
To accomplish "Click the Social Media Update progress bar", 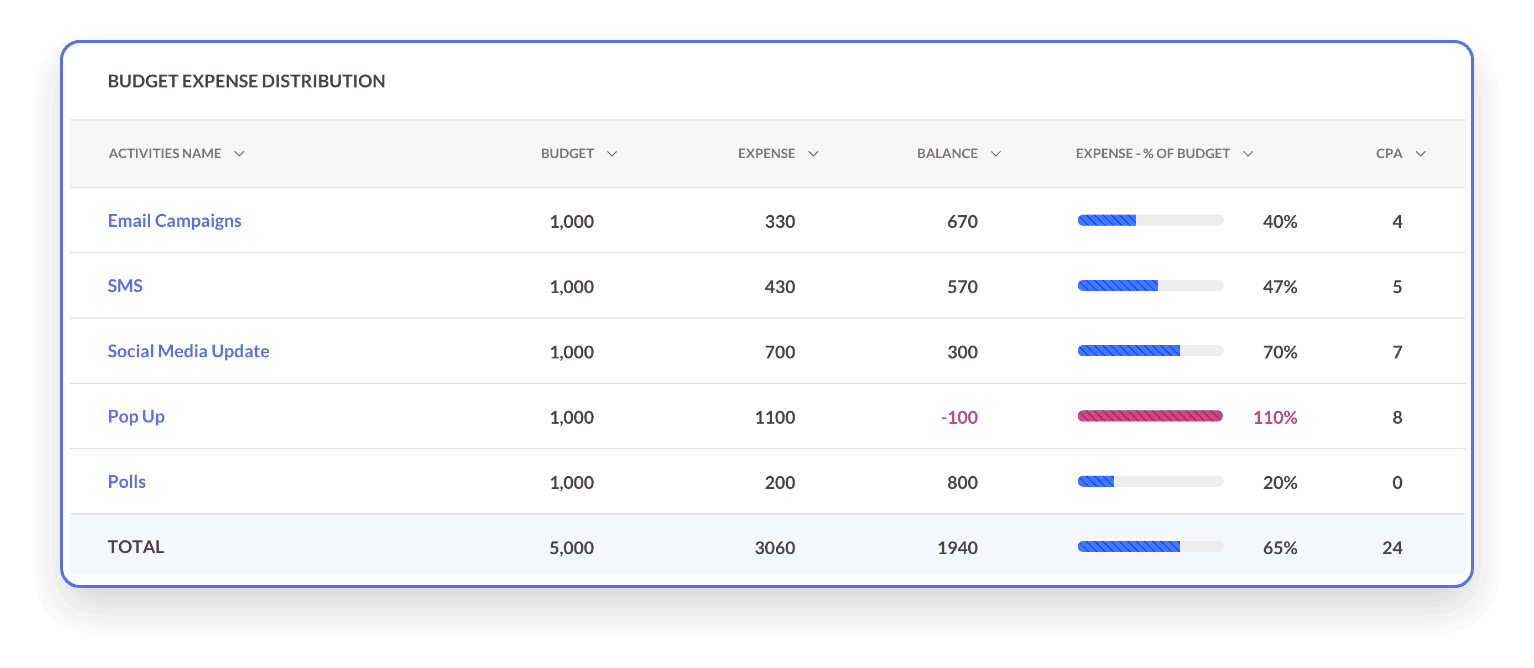I will (x=1150, y=351).
